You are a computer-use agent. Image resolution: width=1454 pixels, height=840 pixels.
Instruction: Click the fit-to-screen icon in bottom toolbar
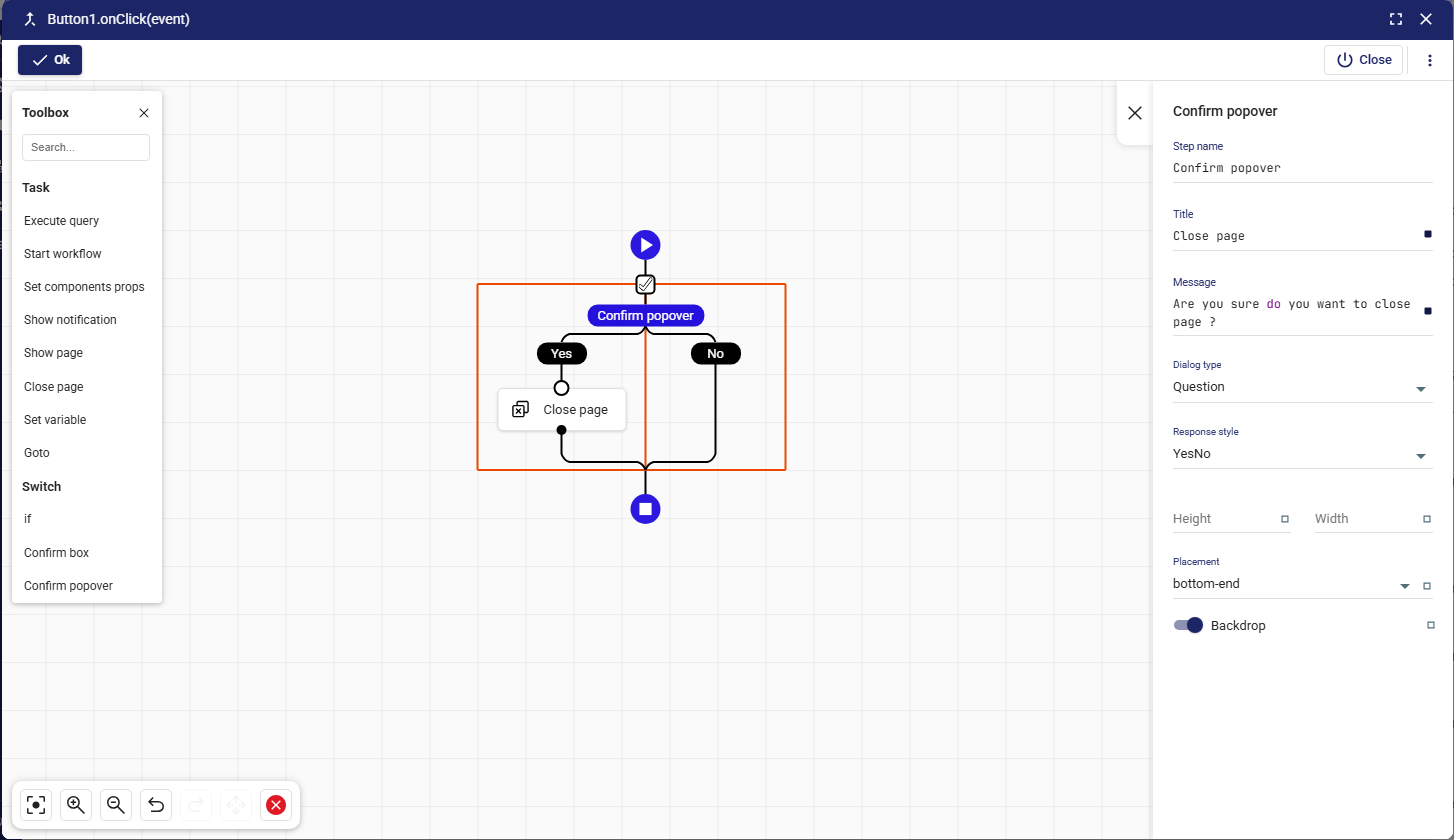tap(36, 805)
